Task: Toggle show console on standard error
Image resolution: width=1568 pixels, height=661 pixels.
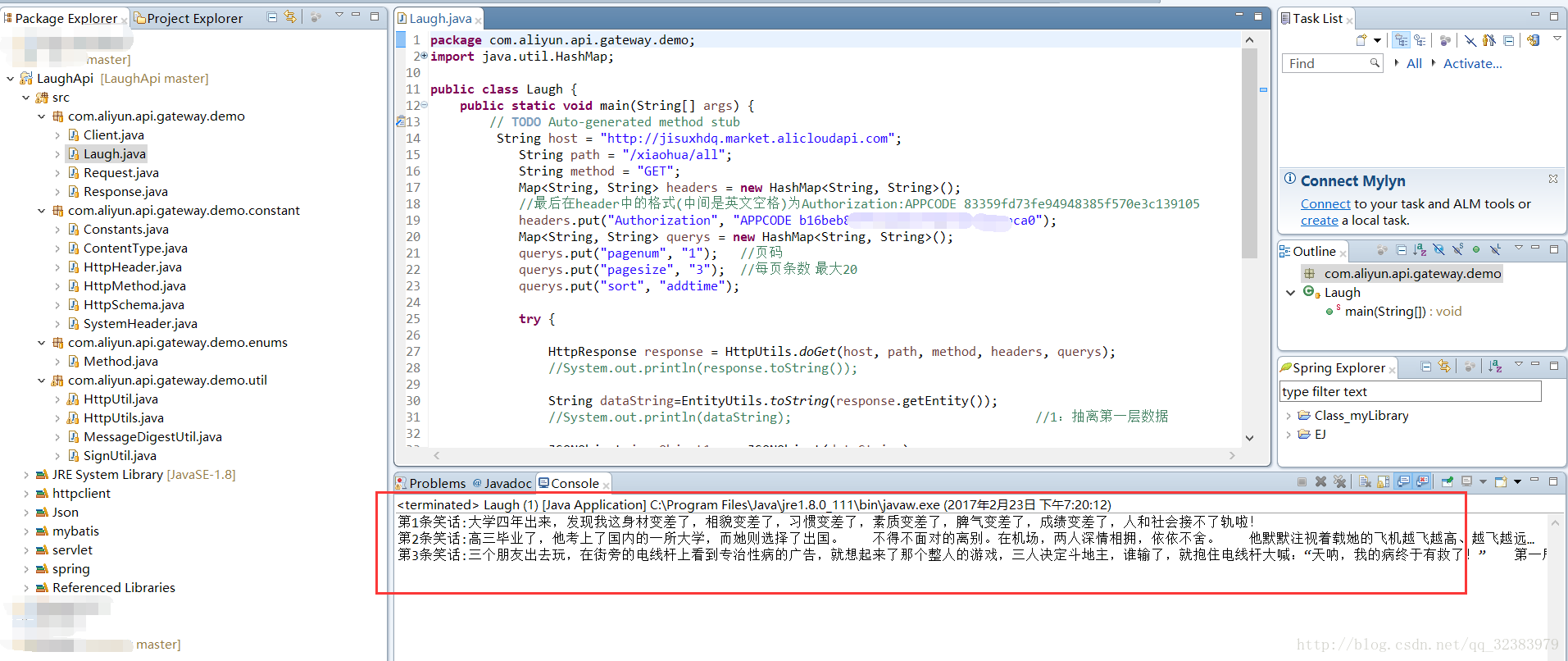Action: [x=1422, y=481]
